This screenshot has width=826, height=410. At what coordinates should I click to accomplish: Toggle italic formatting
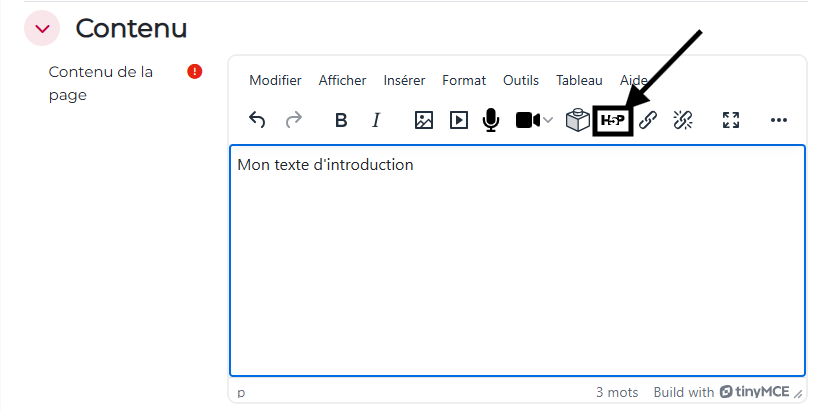[x=376, y=120]
